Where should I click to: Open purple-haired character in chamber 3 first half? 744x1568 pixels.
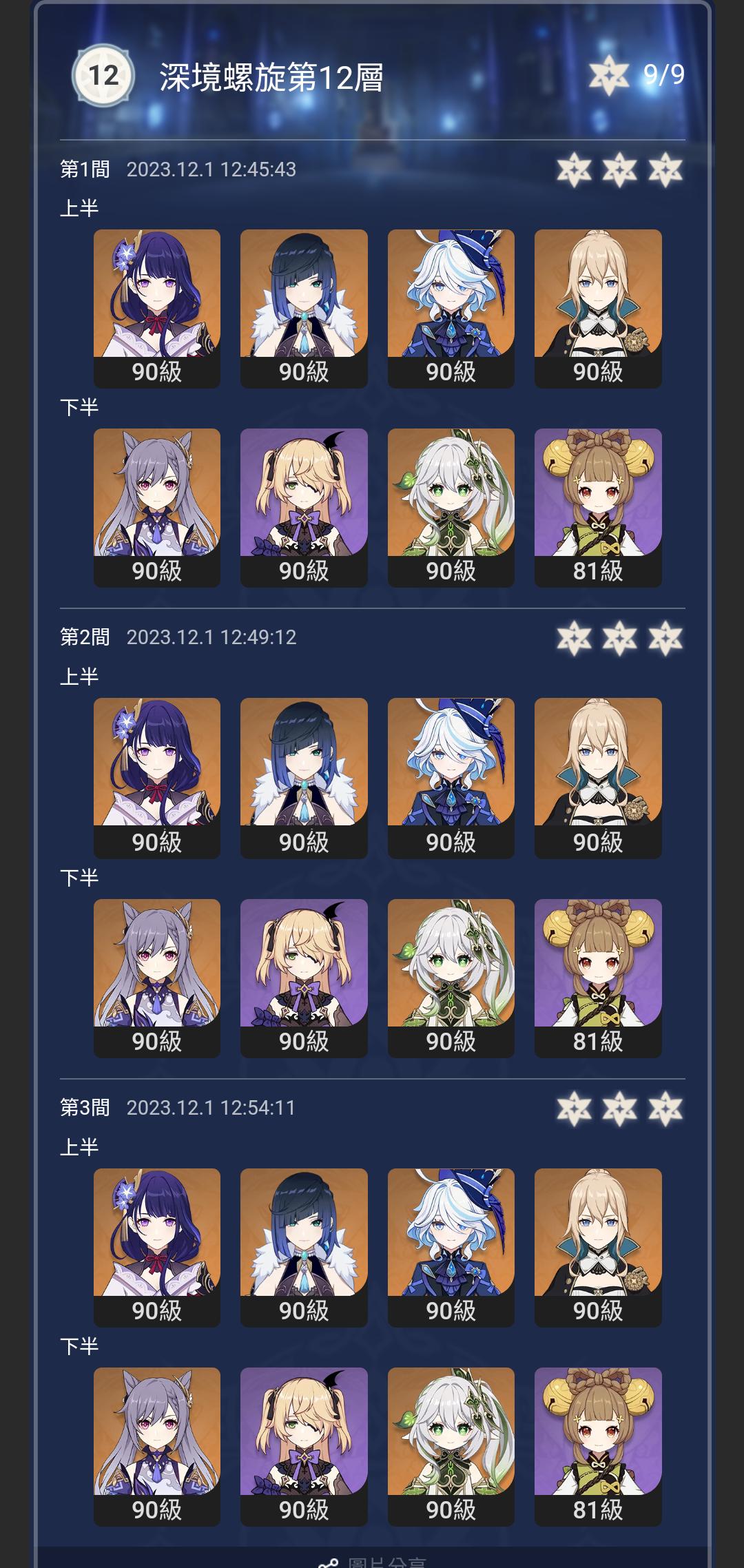tap(157, 1248)
